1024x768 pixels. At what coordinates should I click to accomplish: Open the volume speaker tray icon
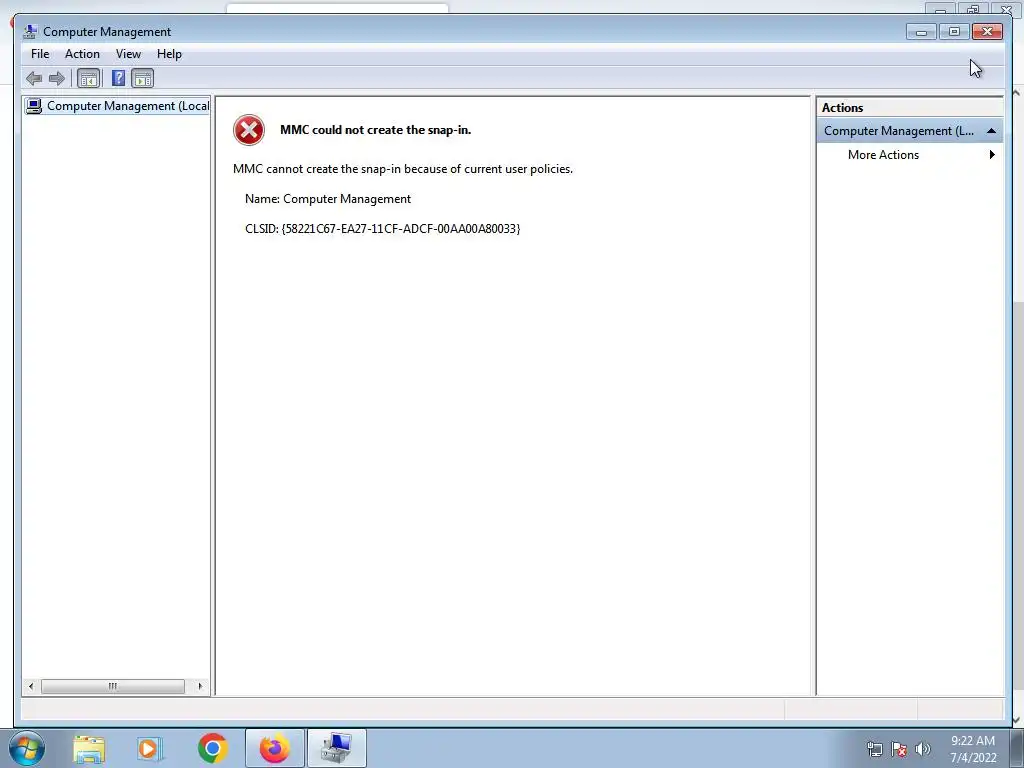pyautogui.click(x=922, y=749)
